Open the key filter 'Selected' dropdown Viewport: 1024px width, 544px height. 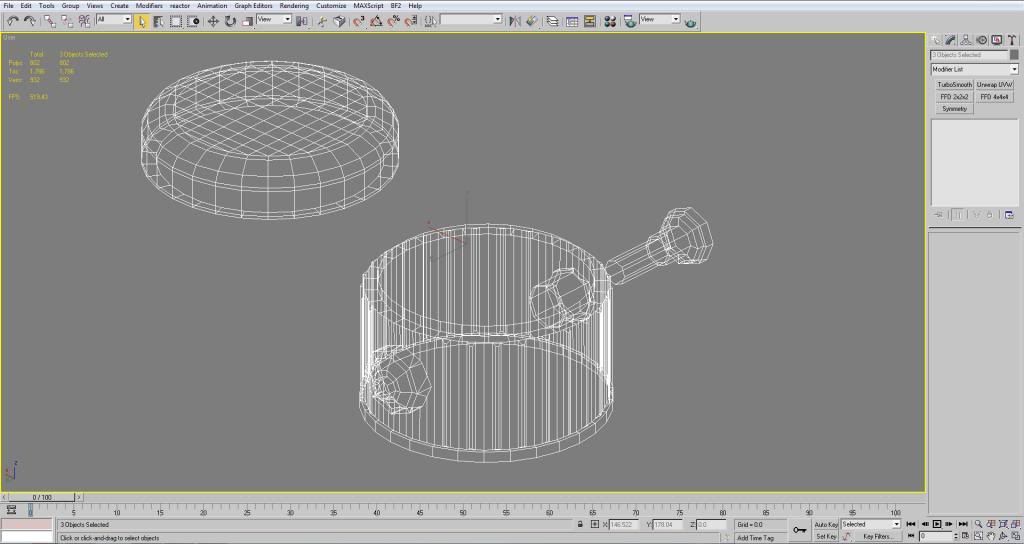[896, 524]
